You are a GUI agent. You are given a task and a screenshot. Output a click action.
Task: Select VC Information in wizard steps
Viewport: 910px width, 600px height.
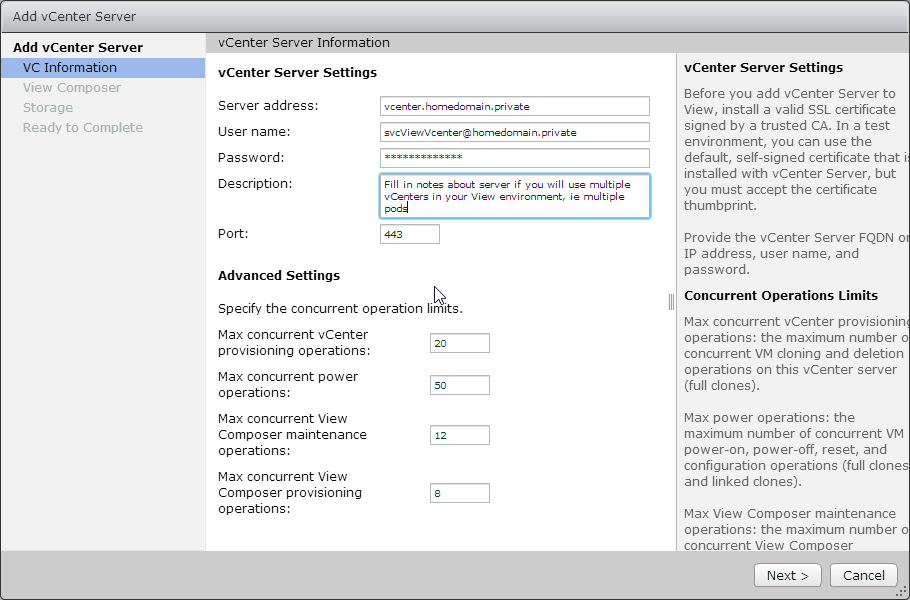click(70, 68)
